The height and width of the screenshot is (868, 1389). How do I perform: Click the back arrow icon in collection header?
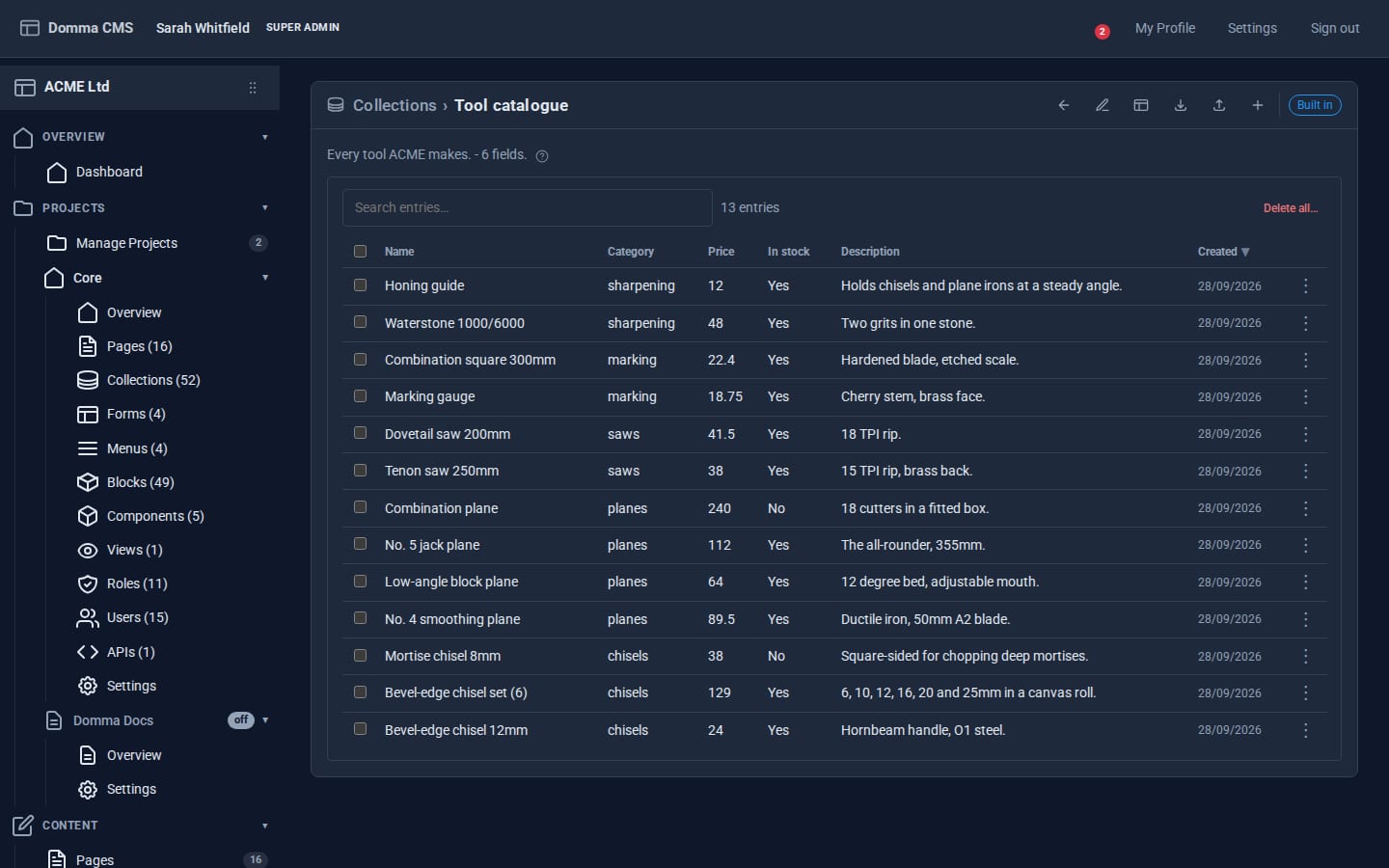click(x=1064, y=105)
